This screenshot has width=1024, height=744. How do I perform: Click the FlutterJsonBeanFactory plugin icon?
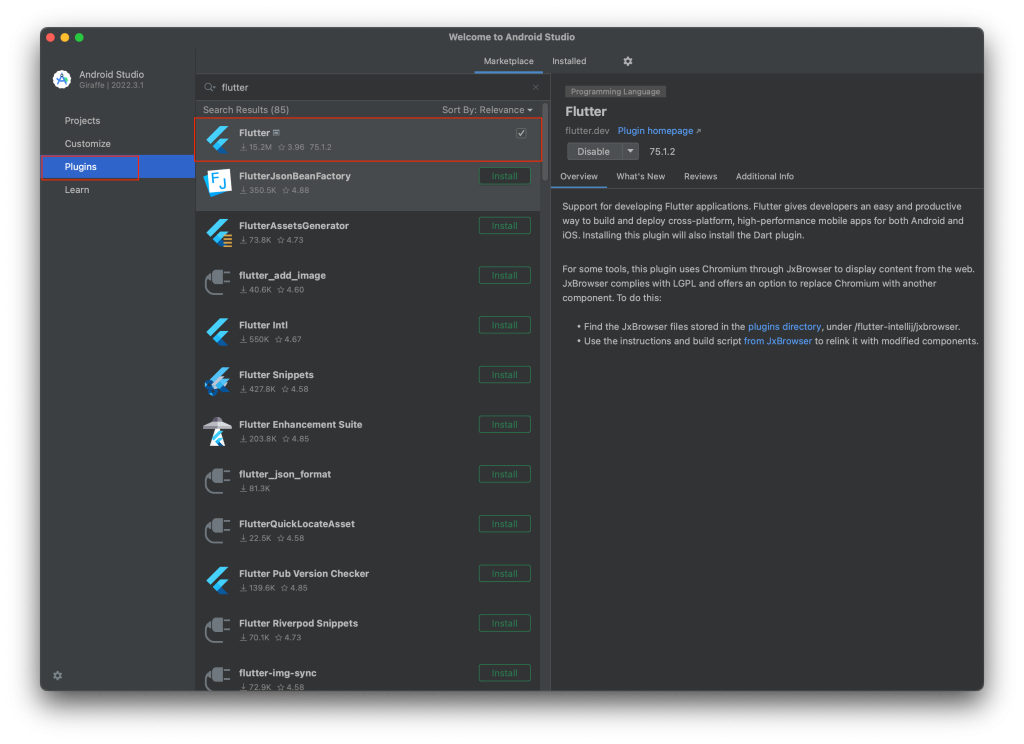point(218,182)
